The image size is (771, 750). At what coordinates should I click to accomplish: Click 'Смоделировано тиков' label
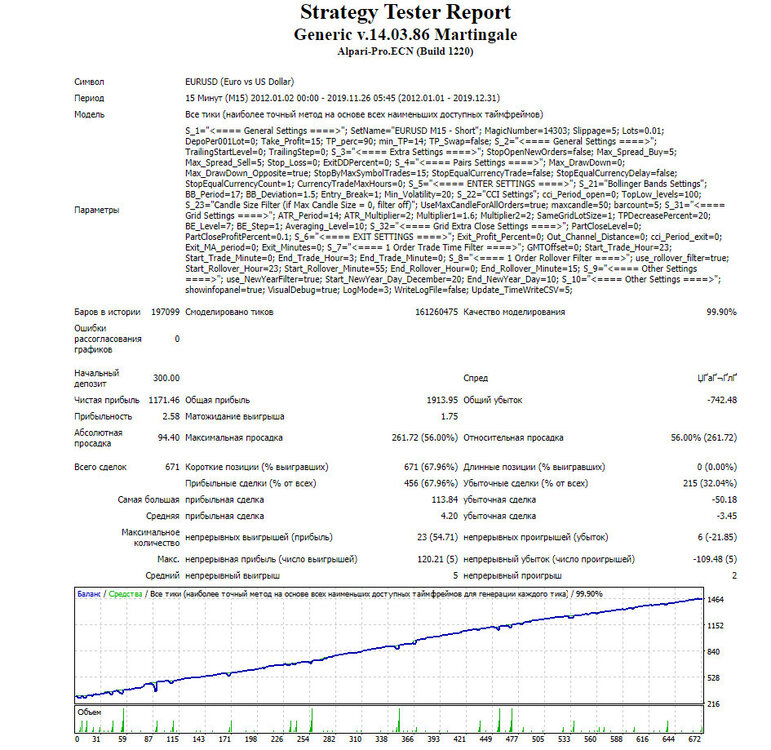point(229,312)
